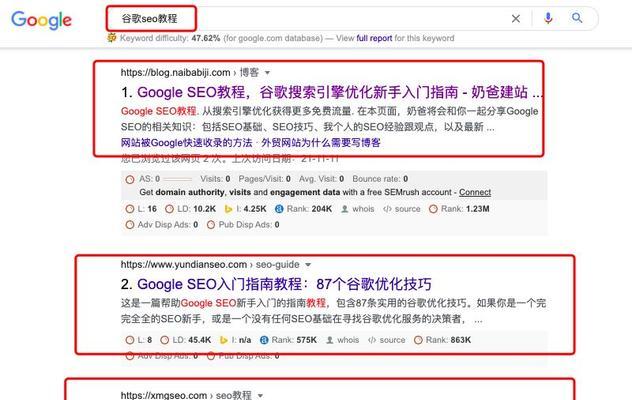Open the 外贸网站为什么需要写博客 sitelink
This screenshot has width=632, height=400.
pos(321,143)
